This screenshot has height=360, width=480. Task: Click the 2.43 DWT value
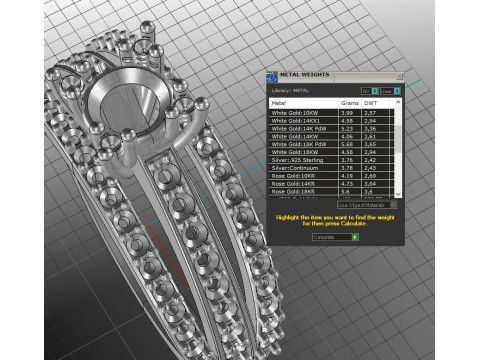pyautogui.click(x=370, y=168)
